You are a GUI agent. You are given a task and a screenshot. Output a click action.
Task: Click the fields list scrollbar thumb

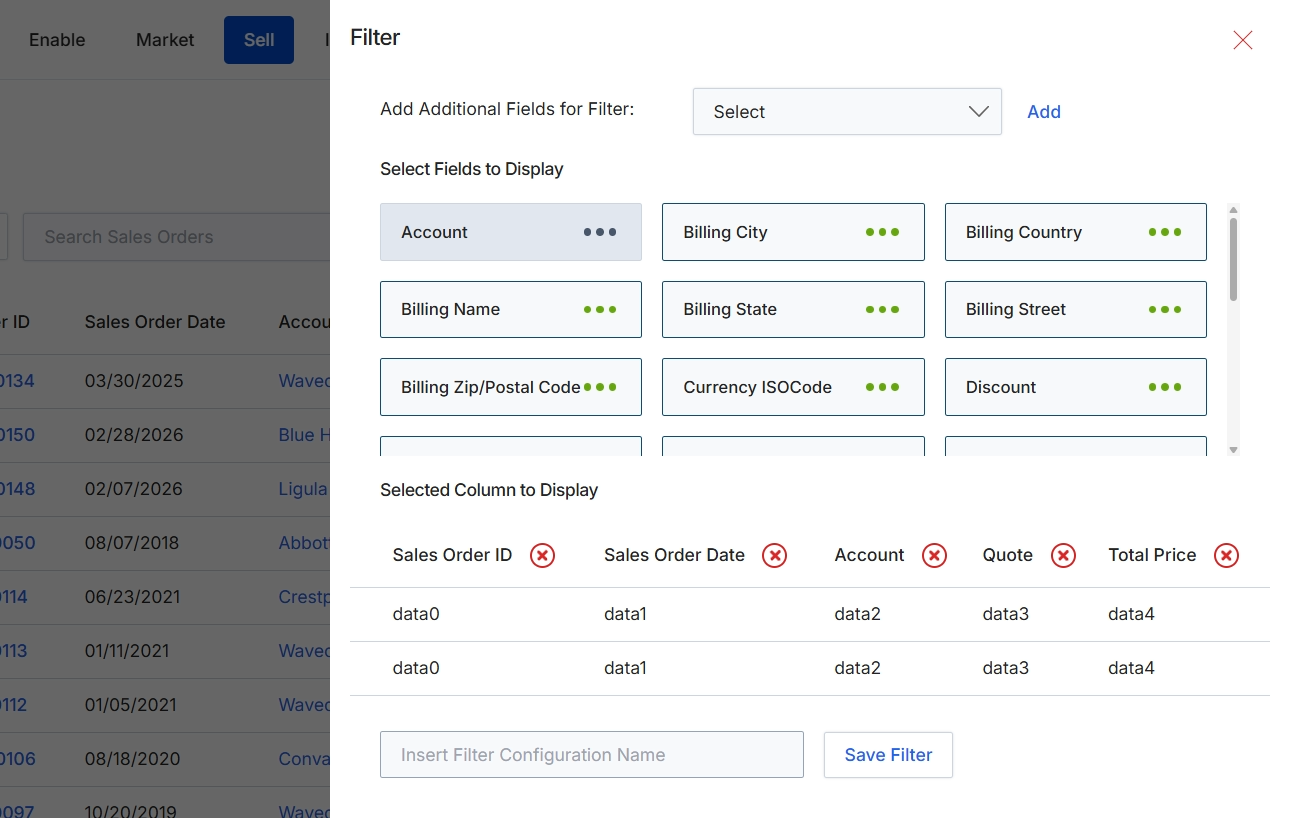pos(1233,259)
